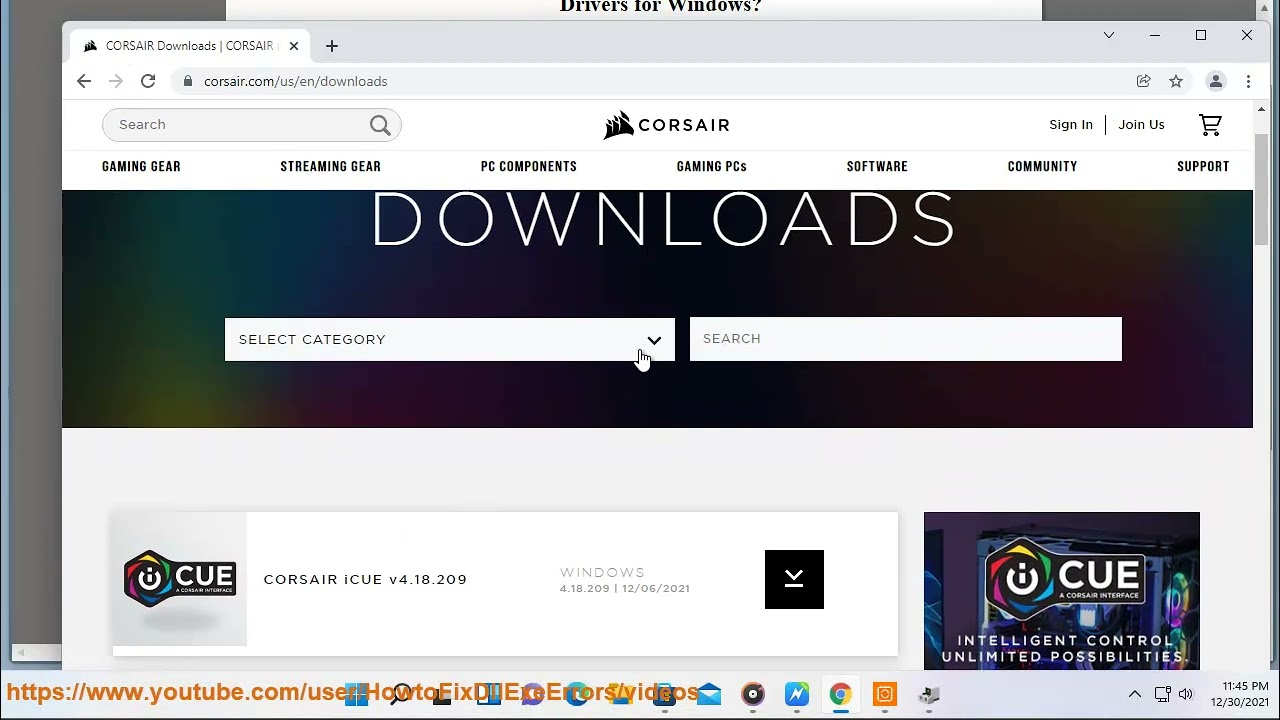Screen dimensions: 1280x720
Task: Go back to previous page
Action: (x=84, y=81)
